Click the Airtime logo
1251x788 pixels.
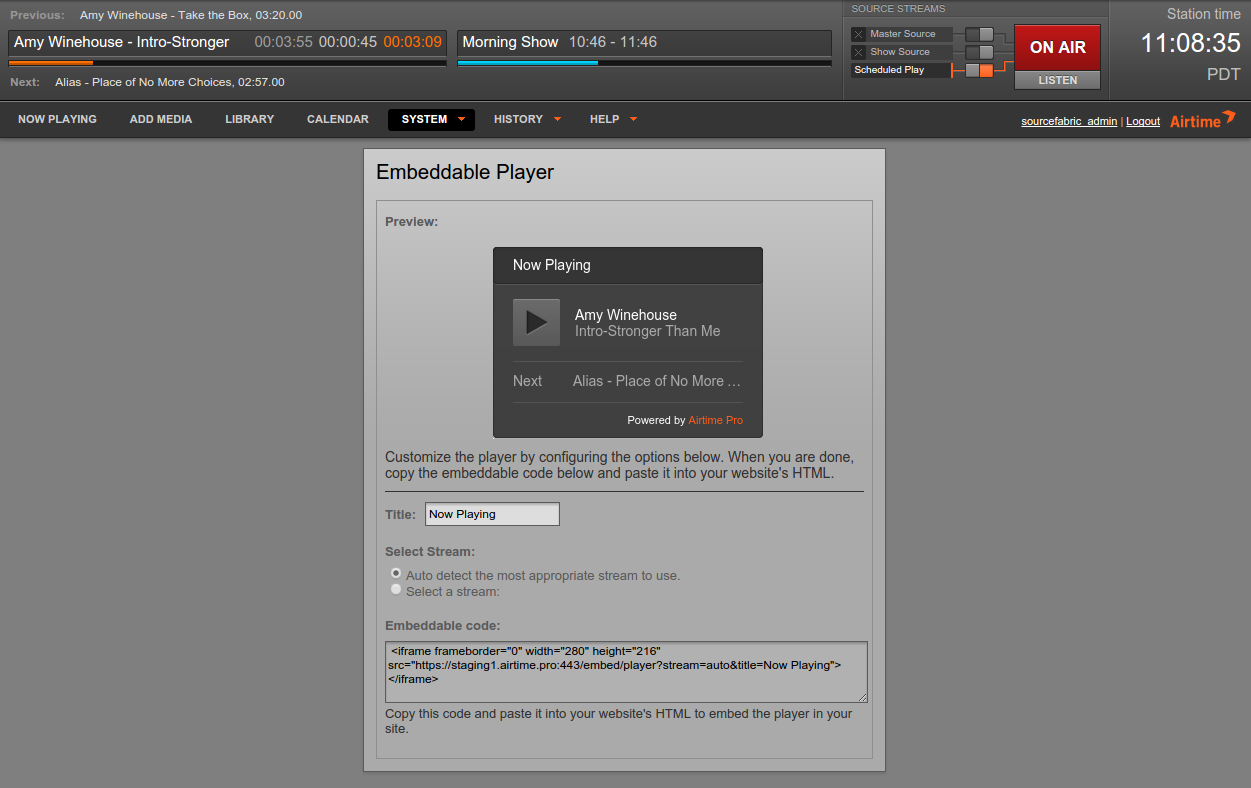[x=1202, y=120]
